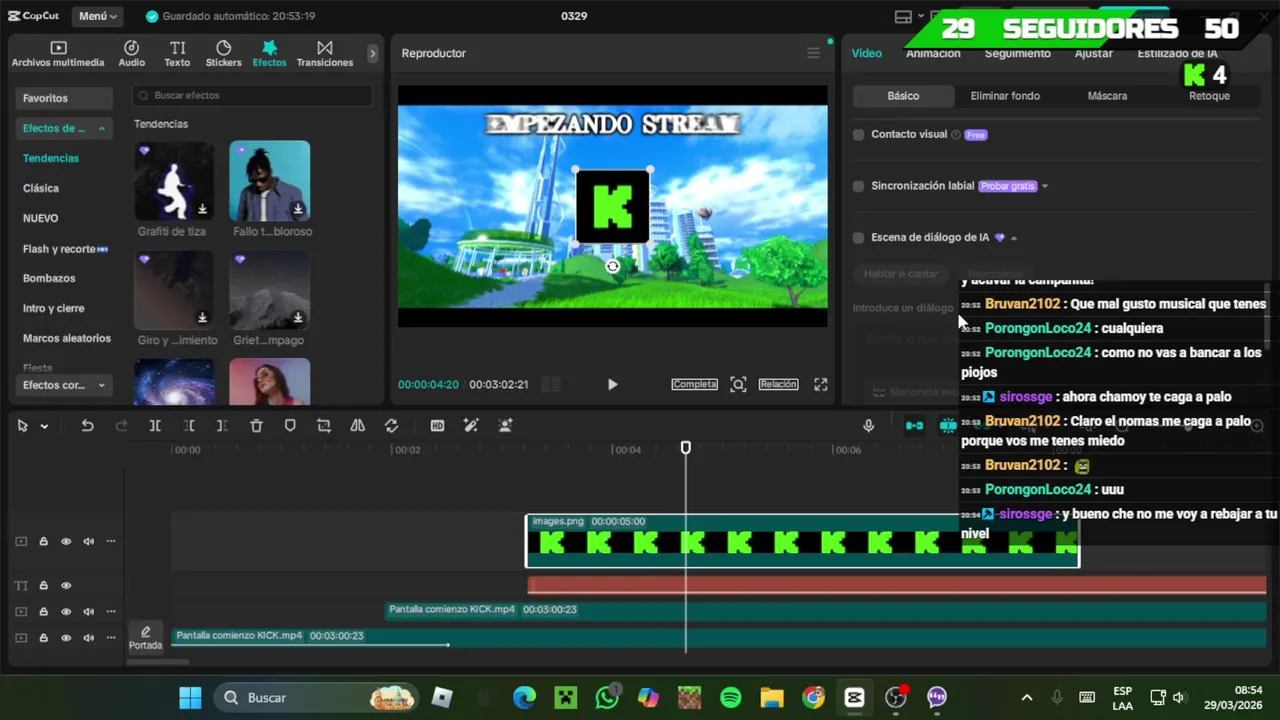Start voice recording with the microphone icon

pos(868,425)
